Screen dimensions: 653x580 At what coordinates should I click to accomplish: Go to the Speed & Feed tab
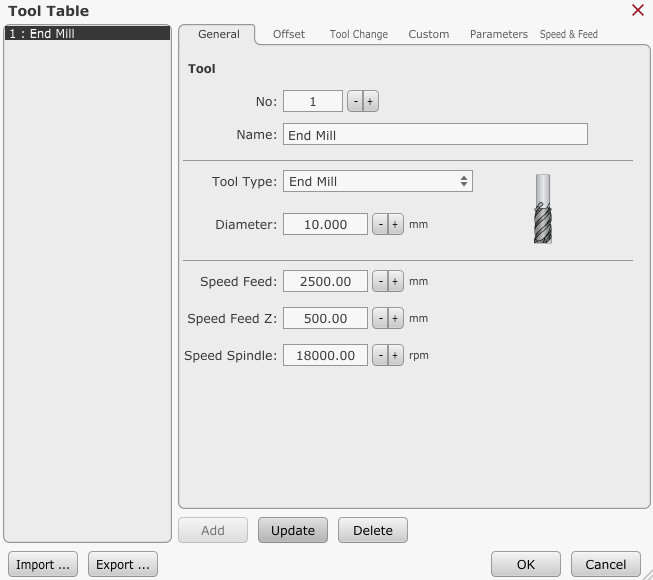pos(568,34)
